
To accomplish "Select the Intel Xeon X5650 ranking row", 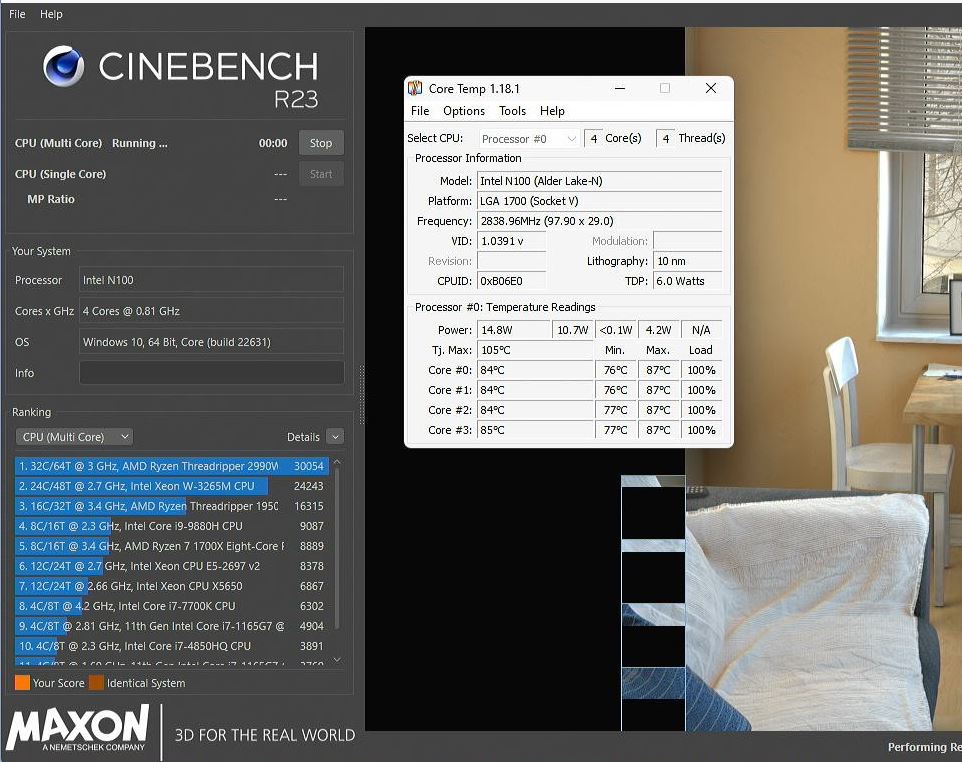I will coord(172,586).
